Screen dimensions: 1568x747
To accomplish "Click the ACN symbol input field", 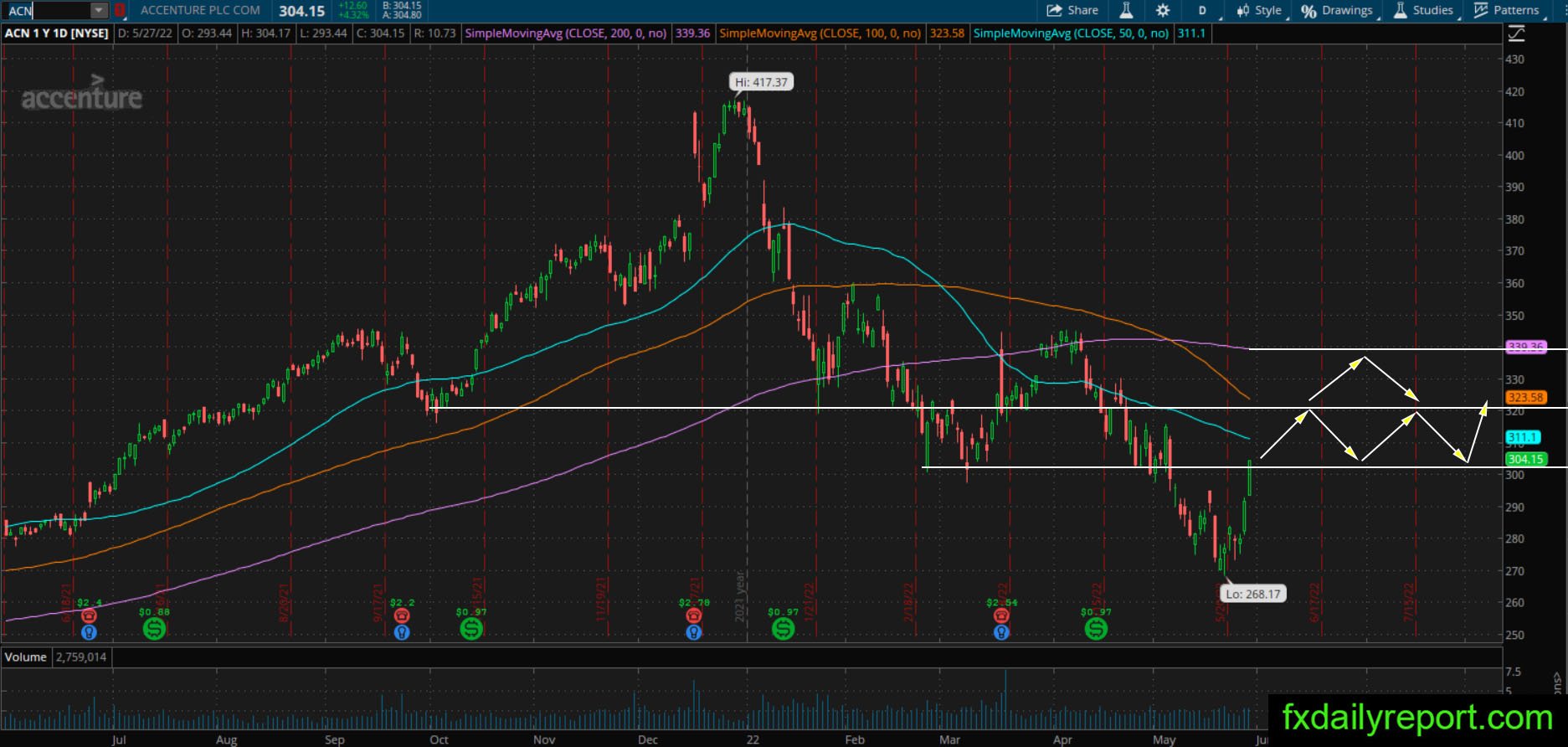I will pos(47,10).
